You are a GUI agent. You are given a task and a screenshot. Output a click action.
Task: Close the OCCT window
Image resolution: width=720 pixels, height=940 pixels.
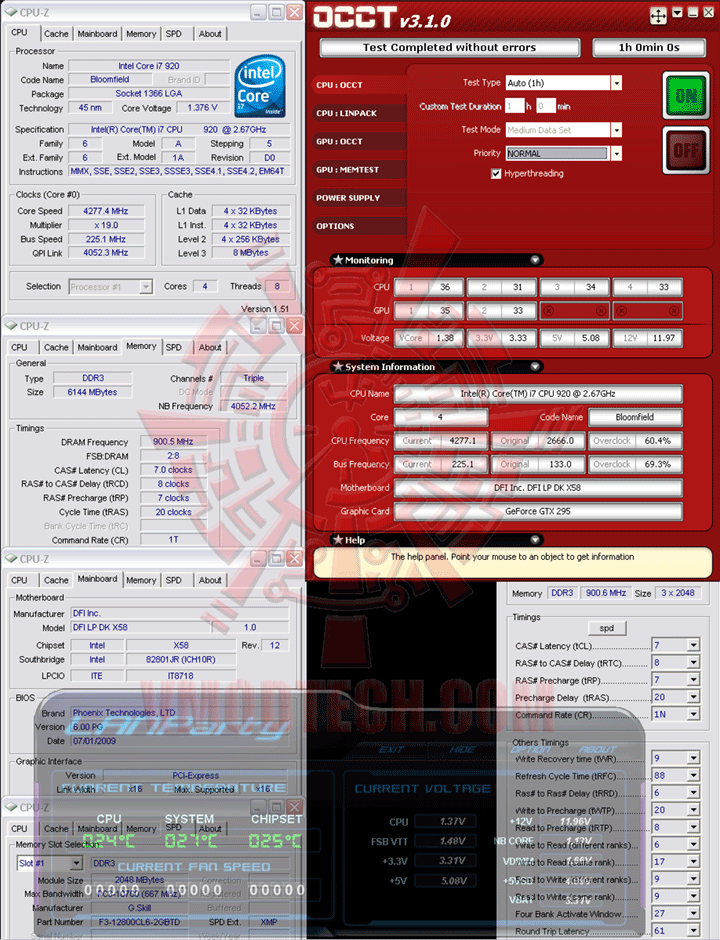pos(708,13)
